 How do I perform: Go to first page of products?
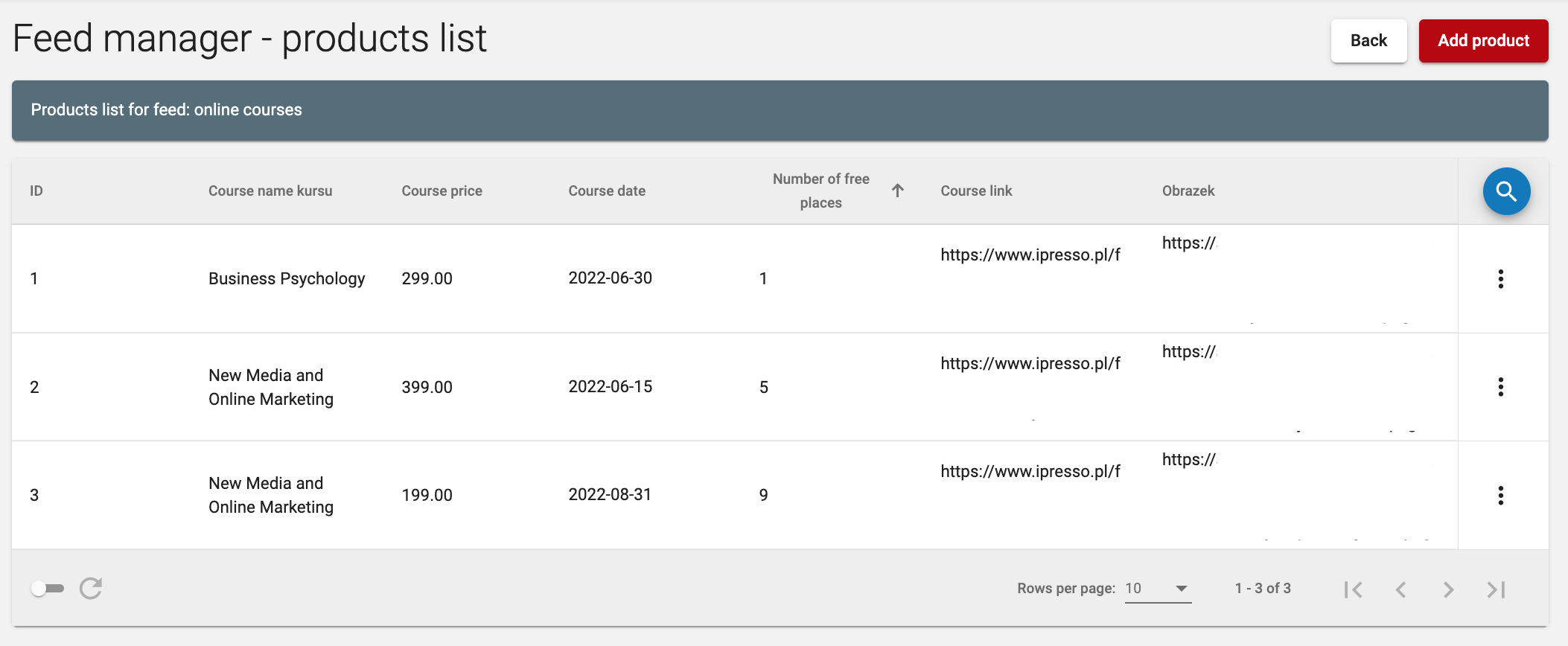coord(1353,589)
